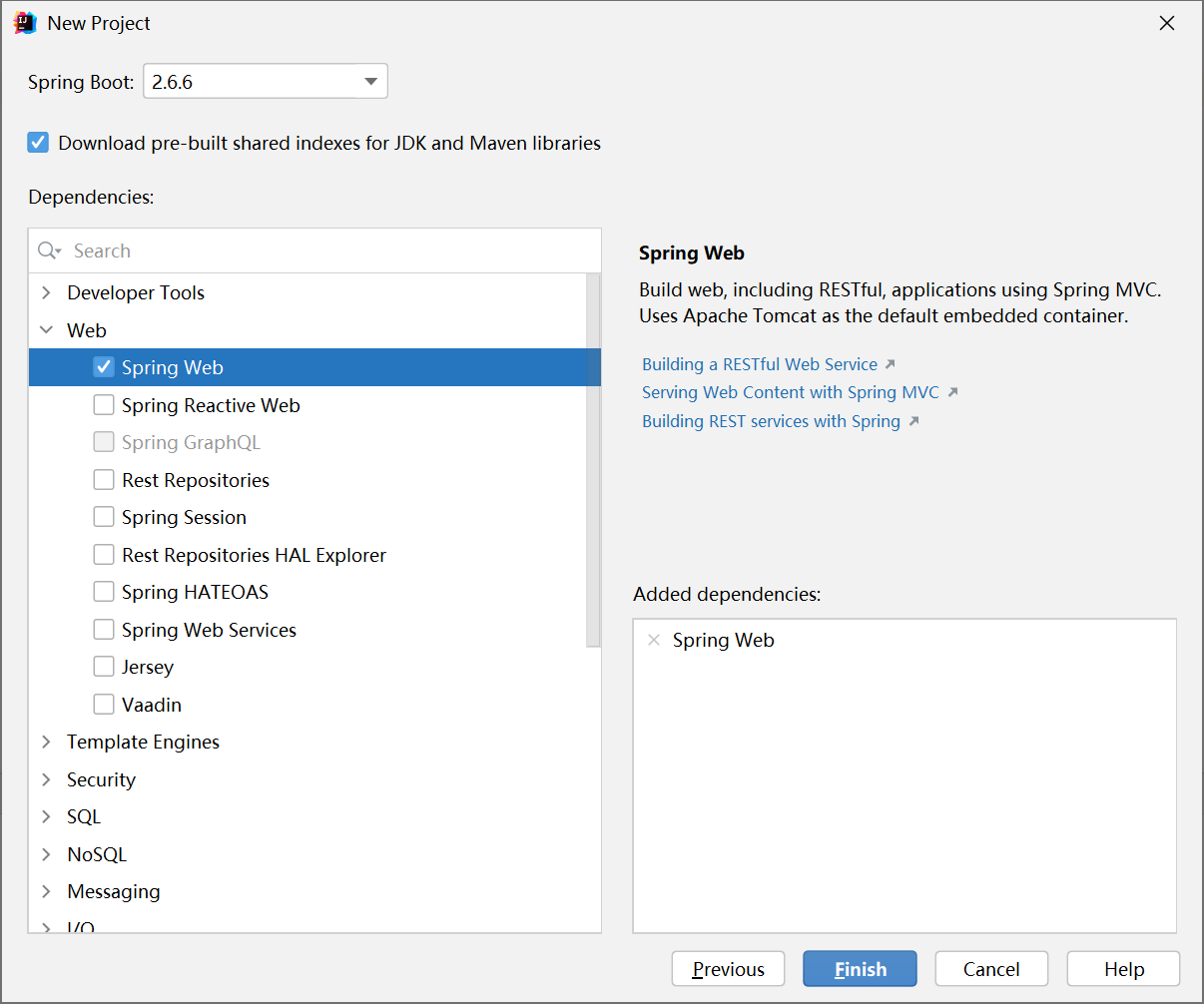Click the dependencies list vertical scrollbar
The image size is (1204, 1004).
[593, 460]
